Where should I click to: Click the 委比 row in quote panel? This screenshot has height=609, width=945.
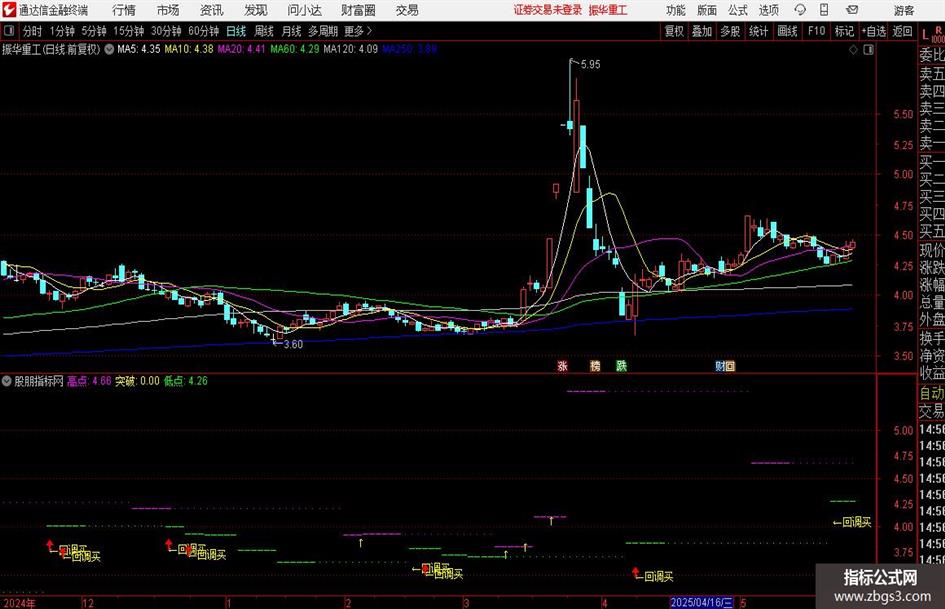(931, 55)
